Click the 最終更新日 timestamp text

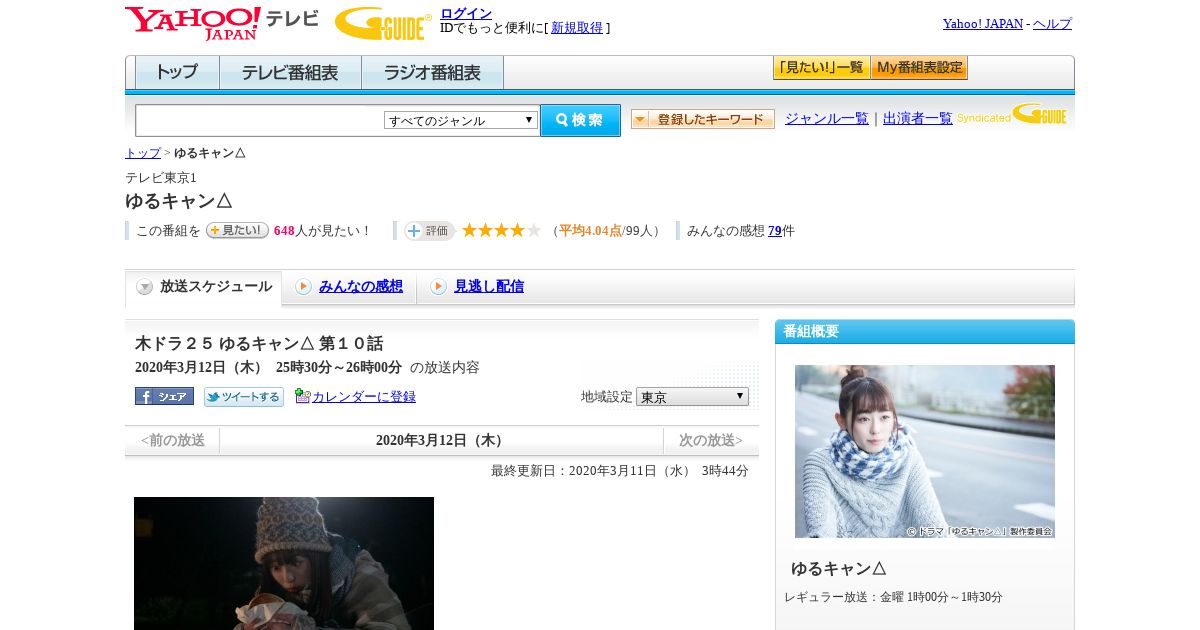[620, 470]
